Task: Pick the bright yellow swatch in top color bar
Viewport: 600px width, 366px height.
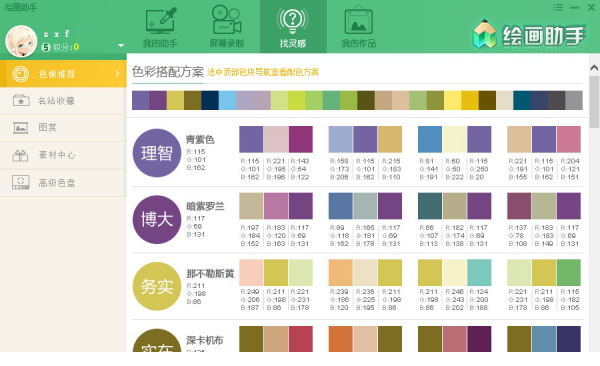Action: coord(452,100)
